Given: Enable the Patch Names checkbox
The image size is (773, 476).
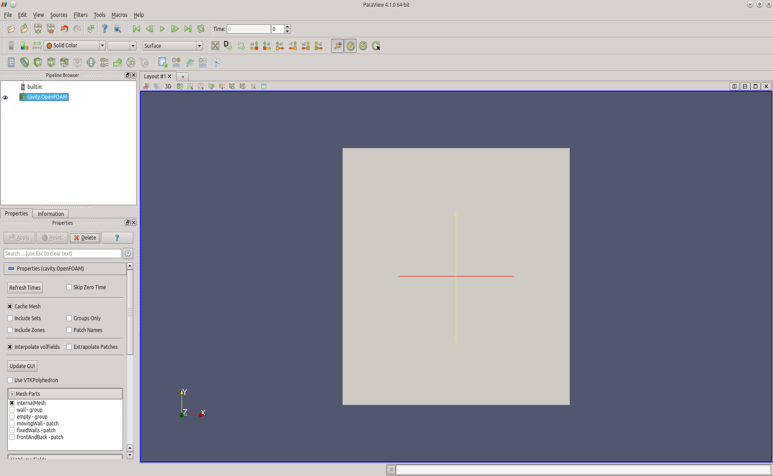Looking at the screenshot, I should coord(69,330).
